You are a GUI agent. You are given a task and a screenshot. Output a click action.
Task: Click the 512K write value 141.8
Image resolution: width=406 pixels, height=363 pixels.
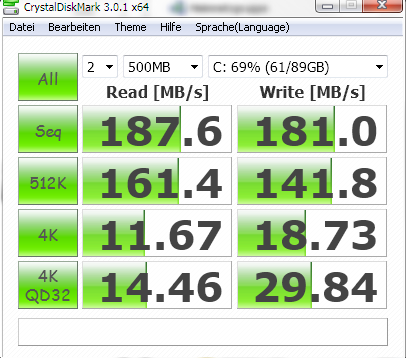(312, 181)
